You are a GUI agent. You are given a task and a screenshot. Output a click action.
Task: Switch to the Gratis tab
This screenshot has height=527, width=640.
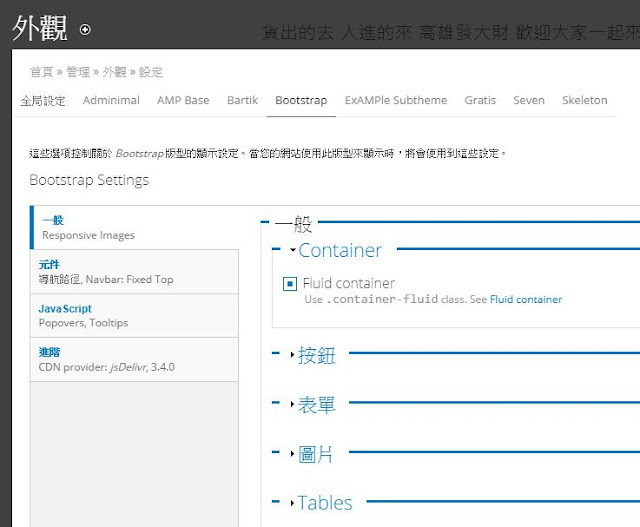point(480,100)
